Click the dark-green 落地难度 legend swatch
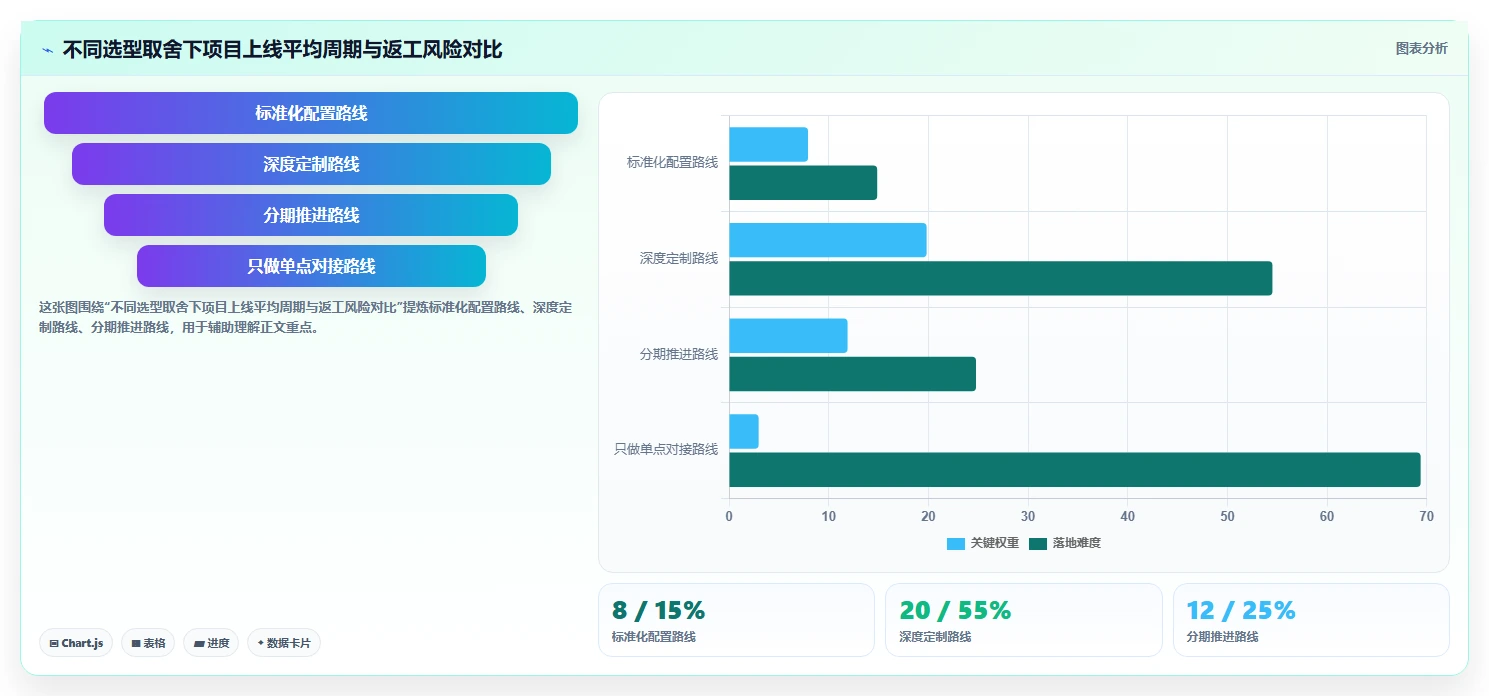 1038,543
